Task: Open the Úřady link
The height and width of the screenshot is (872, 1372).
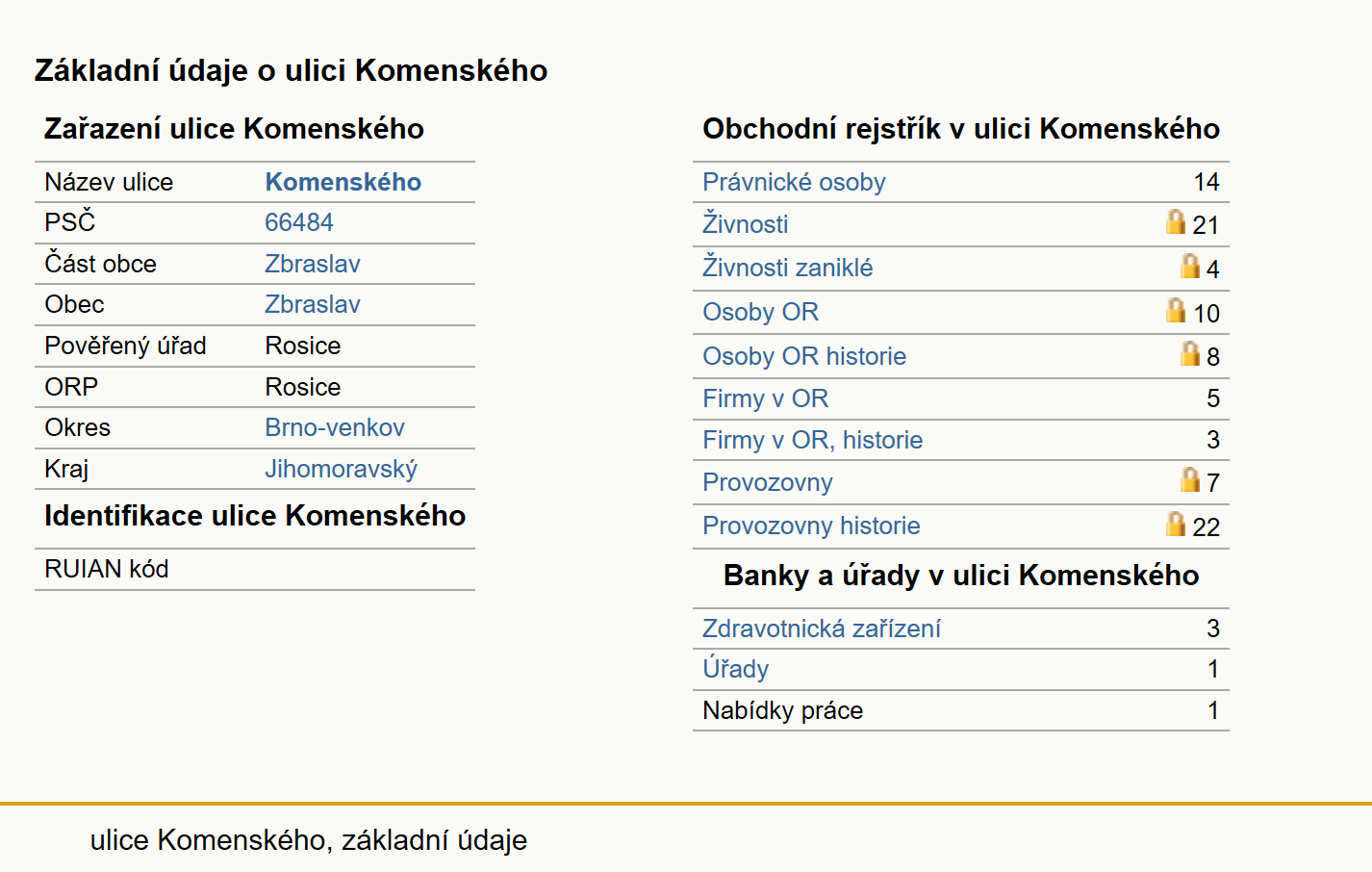Action: coord(735,668)
